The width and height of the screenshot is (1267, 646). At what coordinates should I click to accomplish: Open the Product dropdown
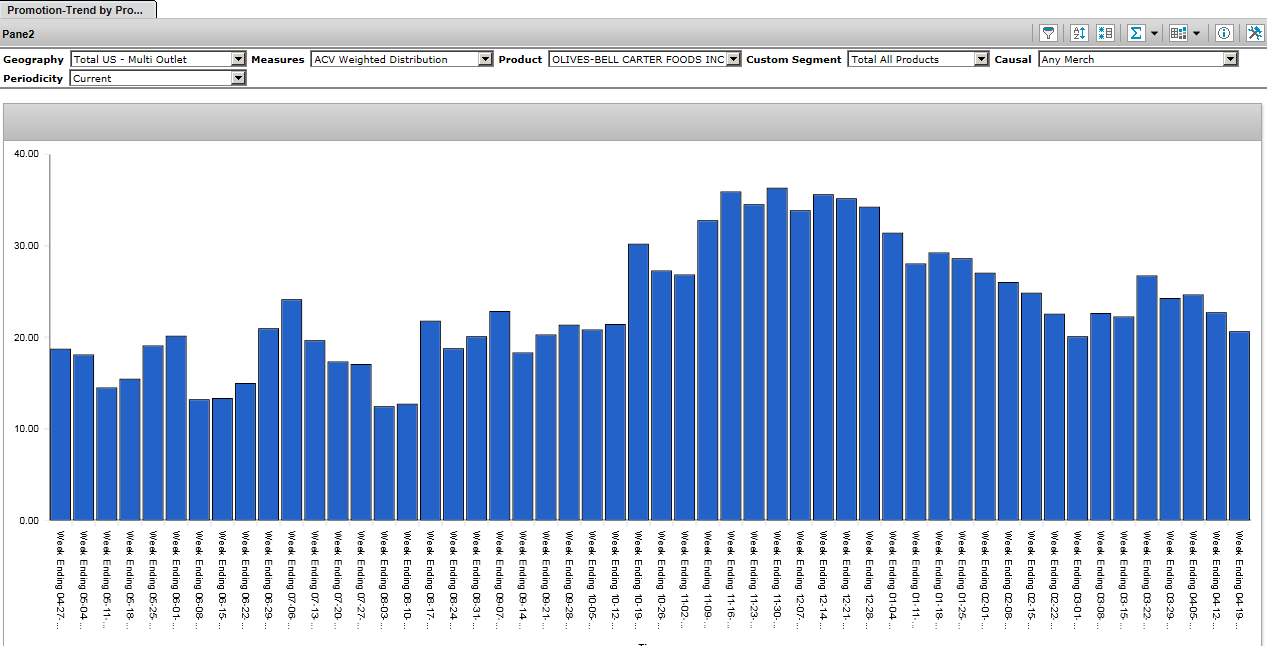point(733,59)
